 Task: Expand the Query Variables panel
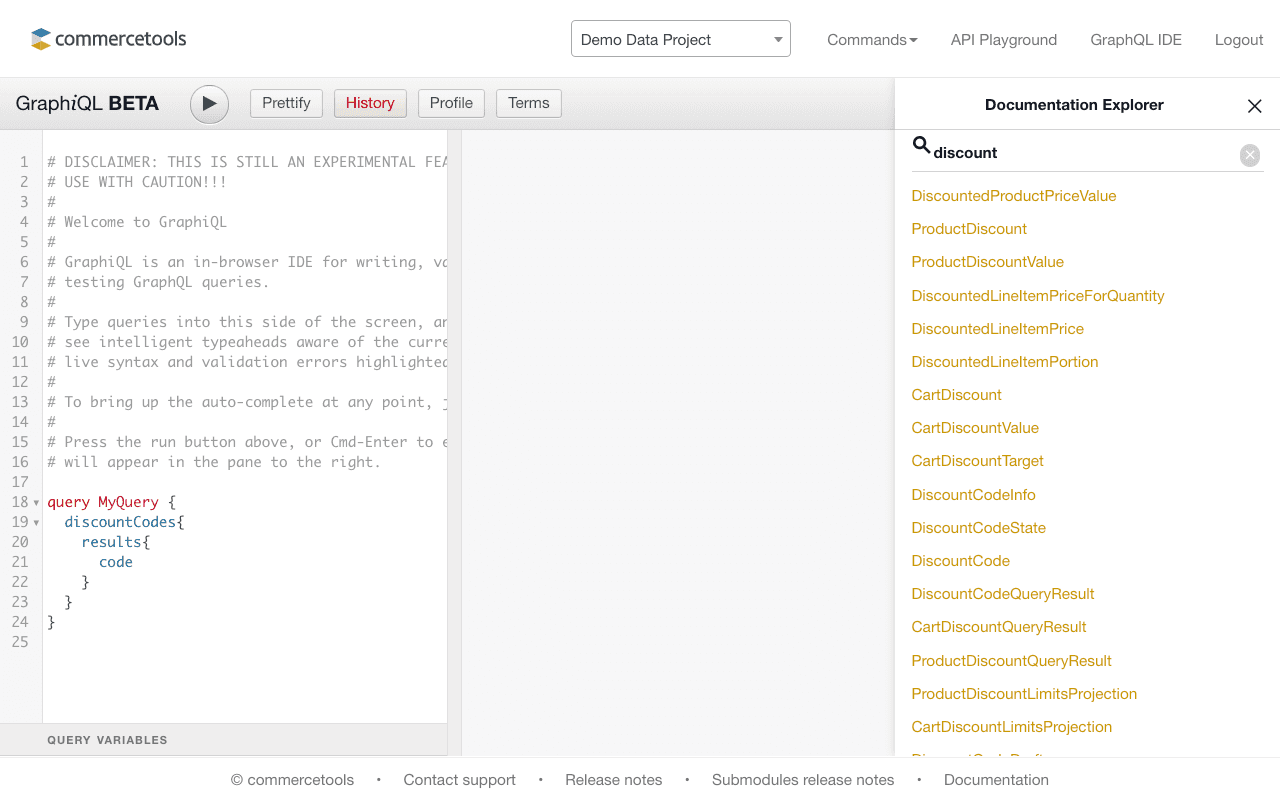(x=107, y=740)
